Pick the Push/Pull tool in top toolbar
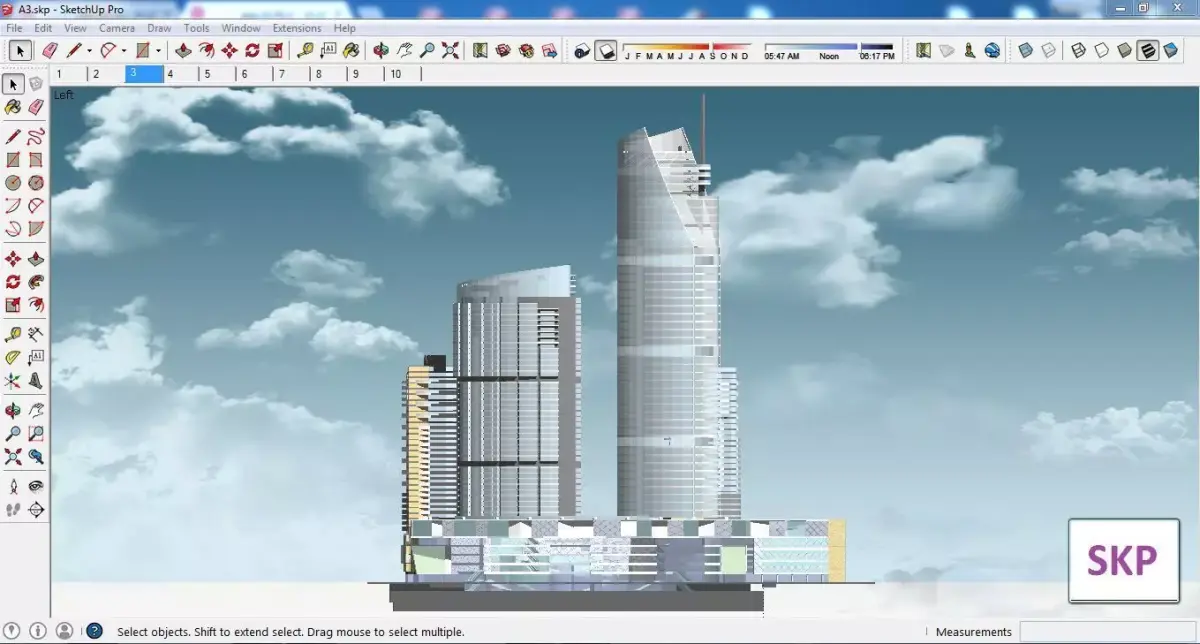 coord(183,50)
